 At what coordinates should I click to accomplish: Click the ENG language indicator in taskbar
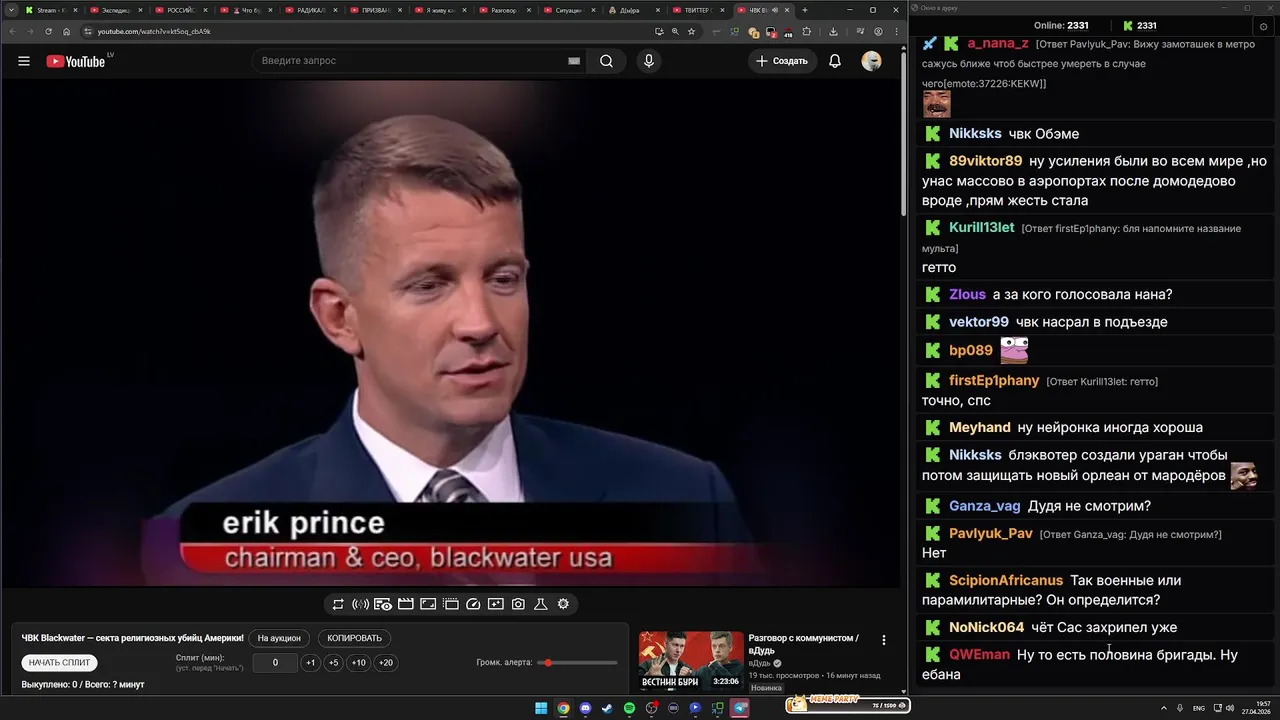pyautogui.click(x=1199, y=708)
